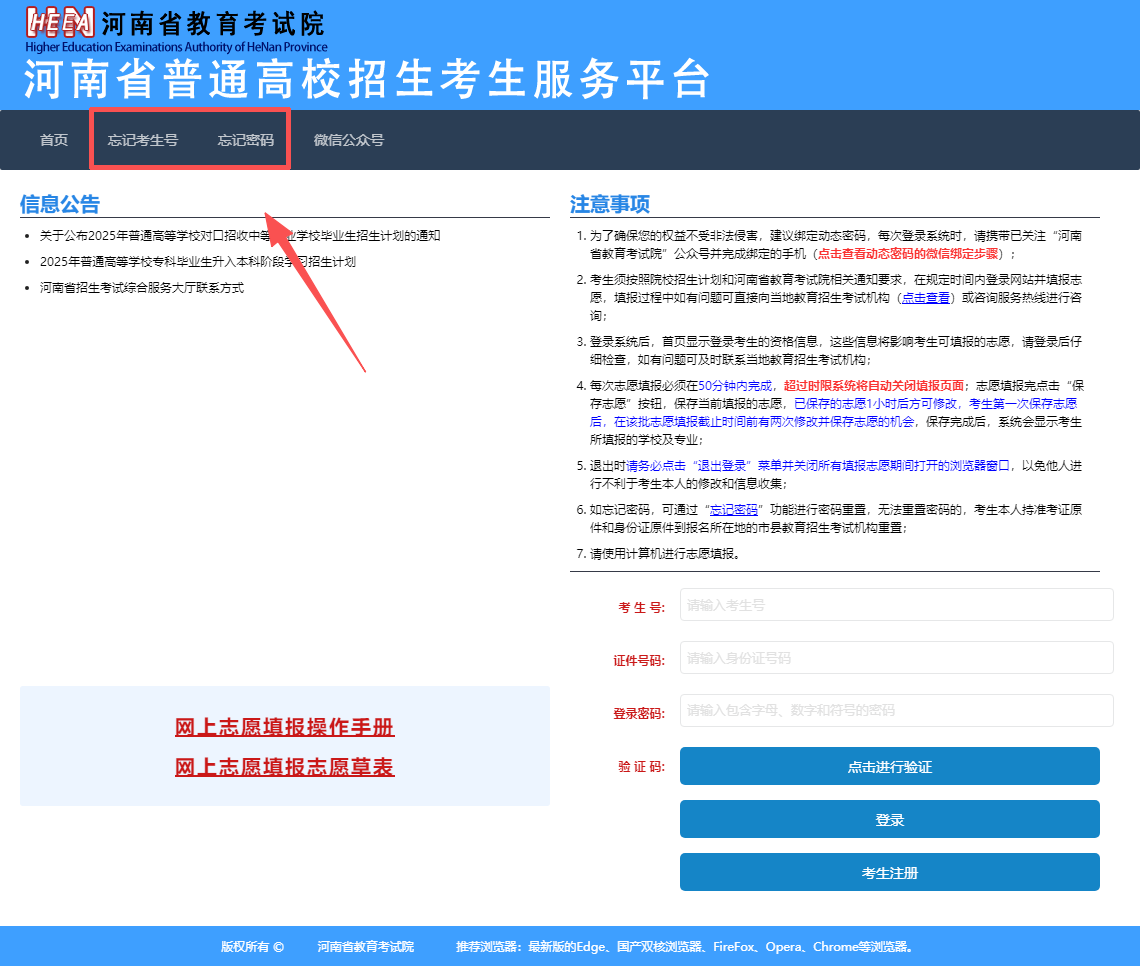Focus the 证件号码 ID number field
Image resolution: width=1140 pixels, height=966 pixels.
pos(896,658)
